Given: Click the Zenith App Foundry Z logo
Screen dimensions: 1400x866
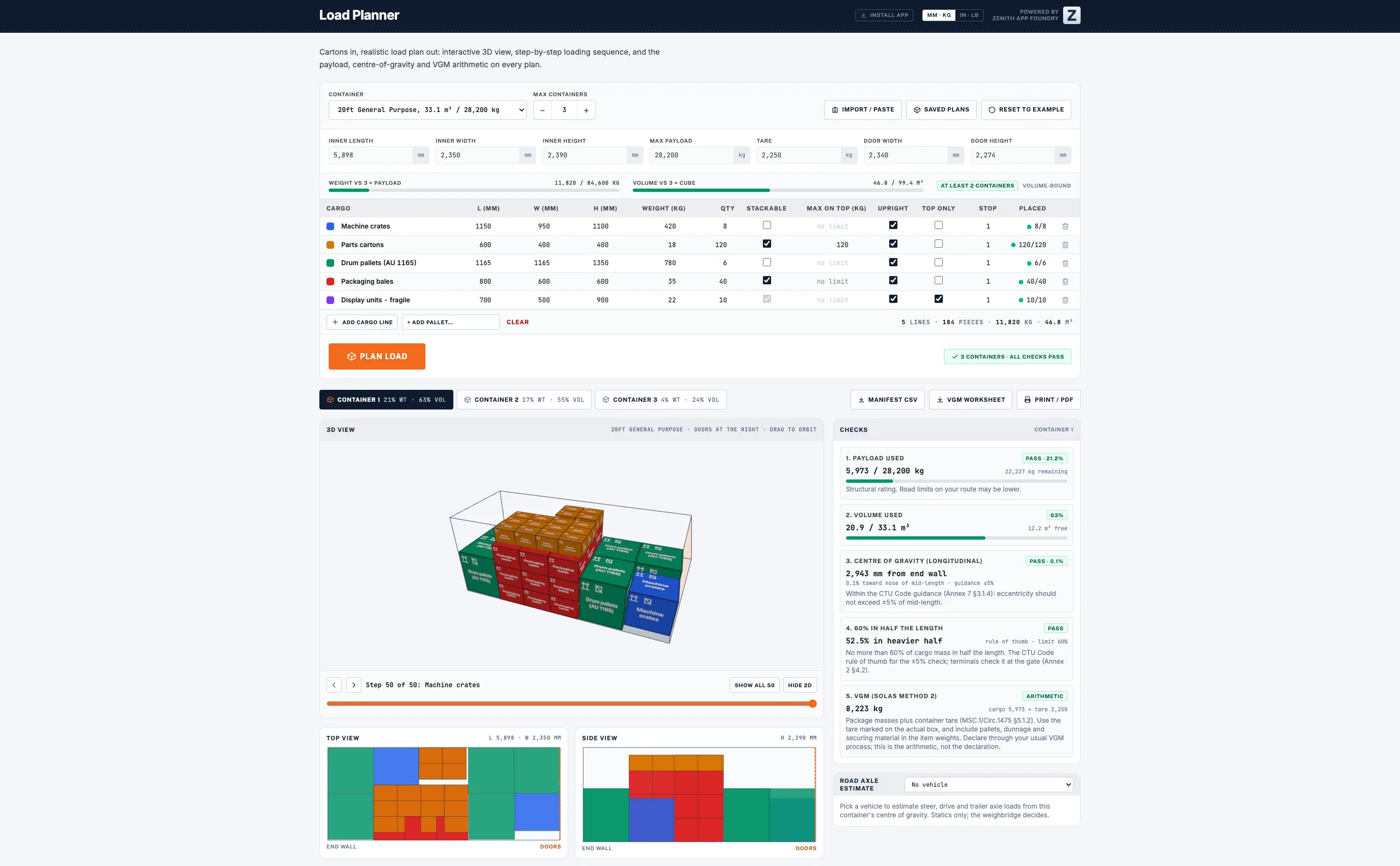Looking at the screenshot, I should [x=1071, y=15].
